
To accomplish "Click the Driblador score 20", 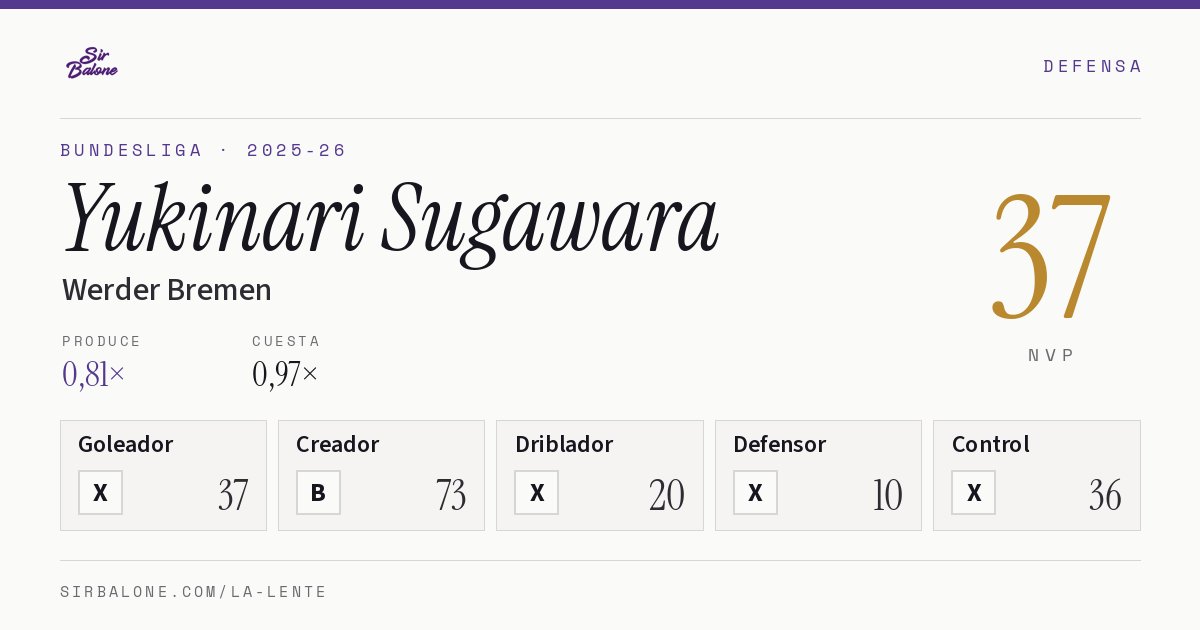I will 667,495.
